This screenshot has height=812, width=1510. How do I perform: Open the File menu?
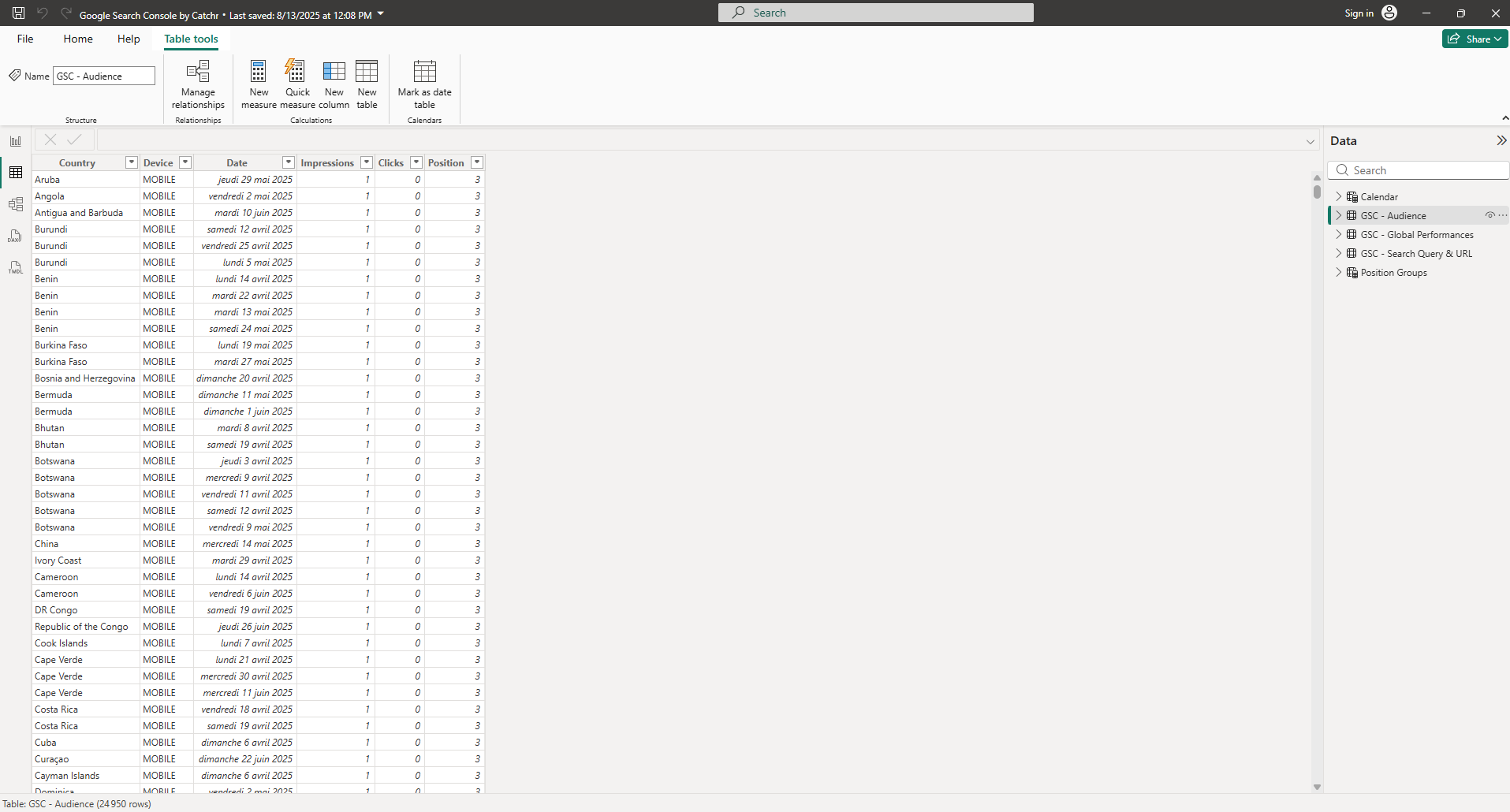tap(24, 39)
